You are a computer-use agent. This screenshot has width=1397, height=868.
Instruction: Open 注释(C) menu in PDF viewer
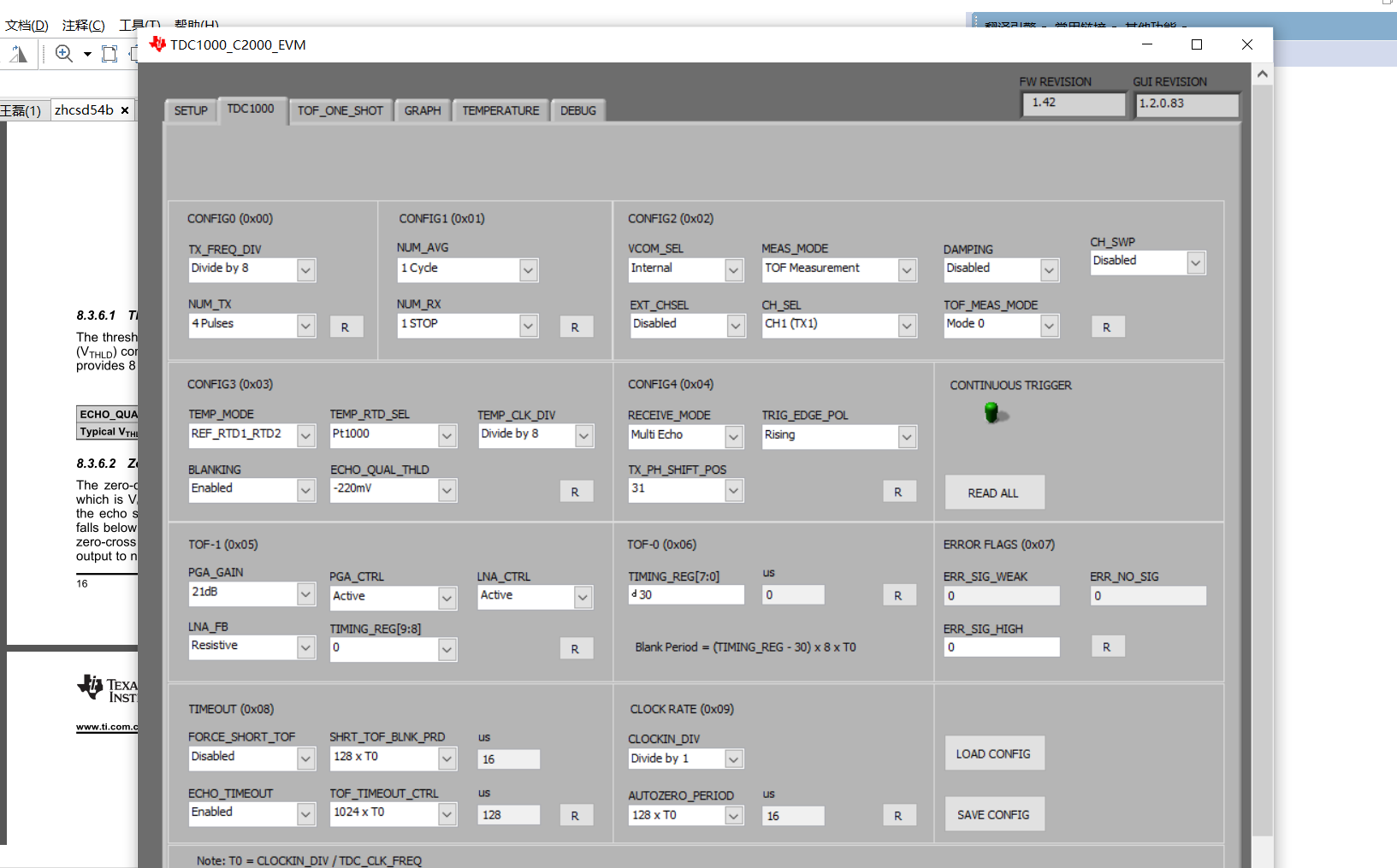click(84, 26)
